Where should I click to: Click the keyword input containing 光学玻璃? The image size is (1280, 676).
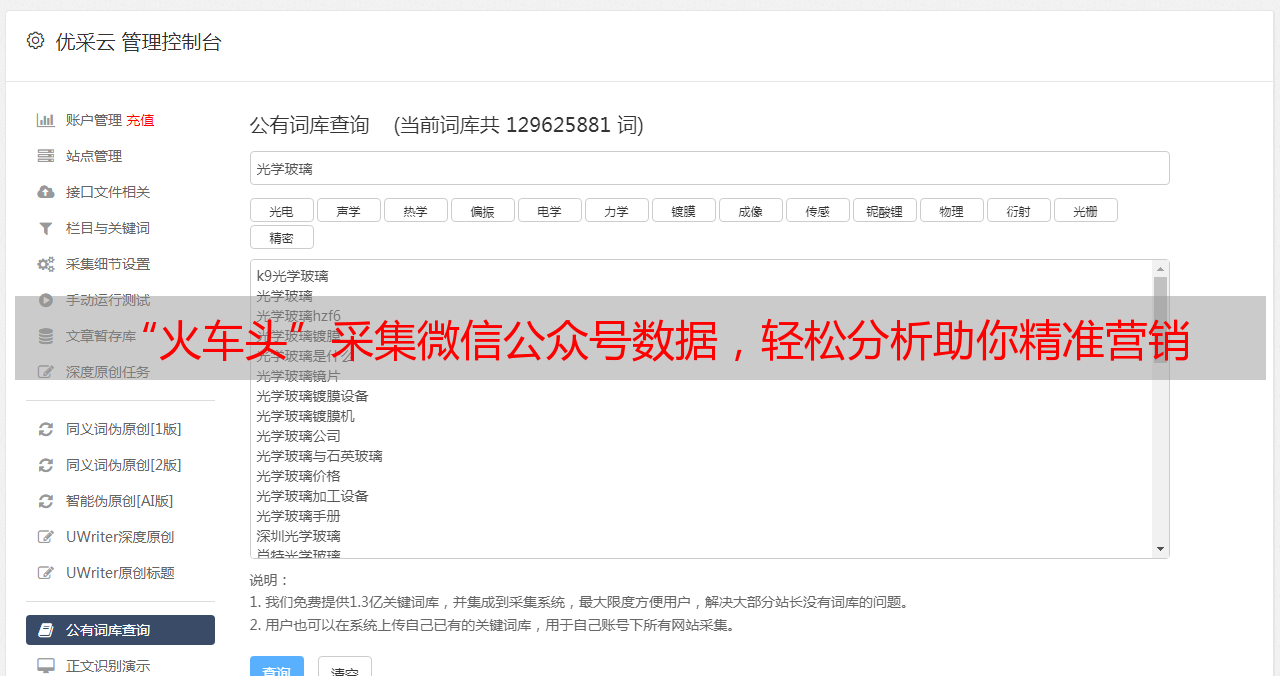[x=709, y=168]
